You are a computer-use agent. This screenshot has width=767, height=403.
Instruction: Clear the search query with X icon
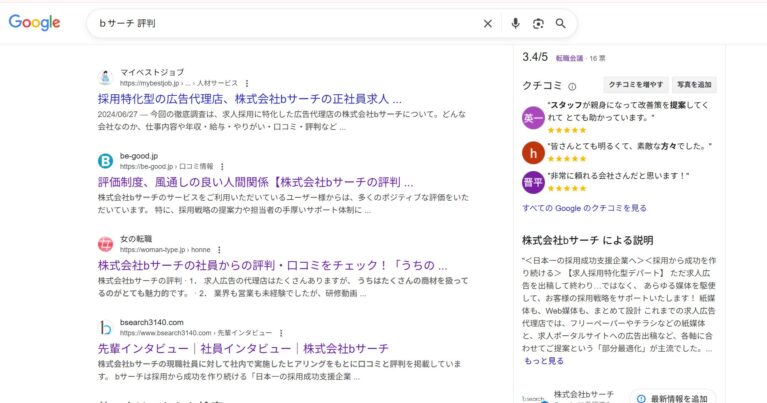point(488,23)
